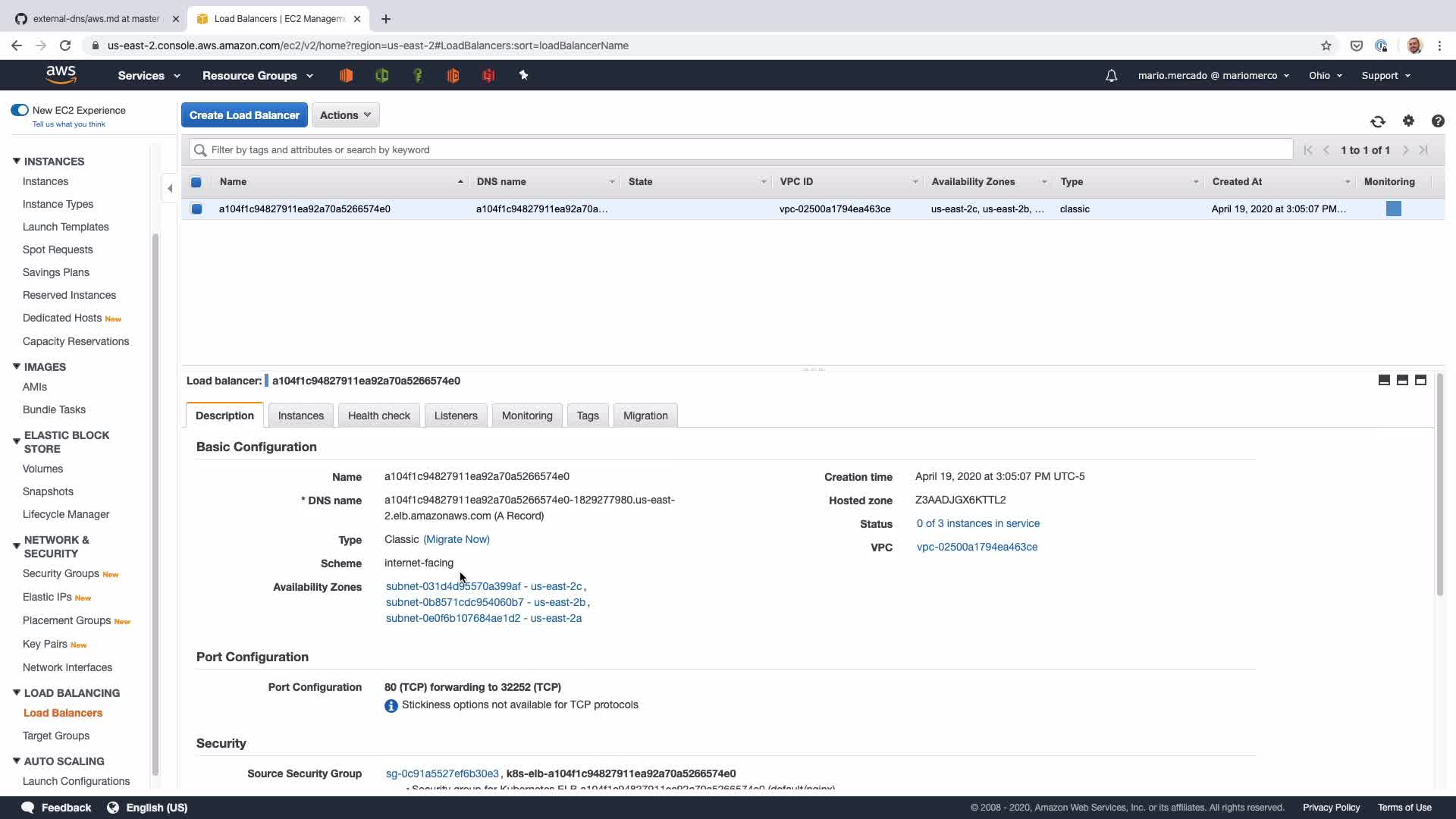Collapse the left navigation sidebar arrow
This screenshot has height=819, width=1456.
pyautogui.click(x=170, y=188)
